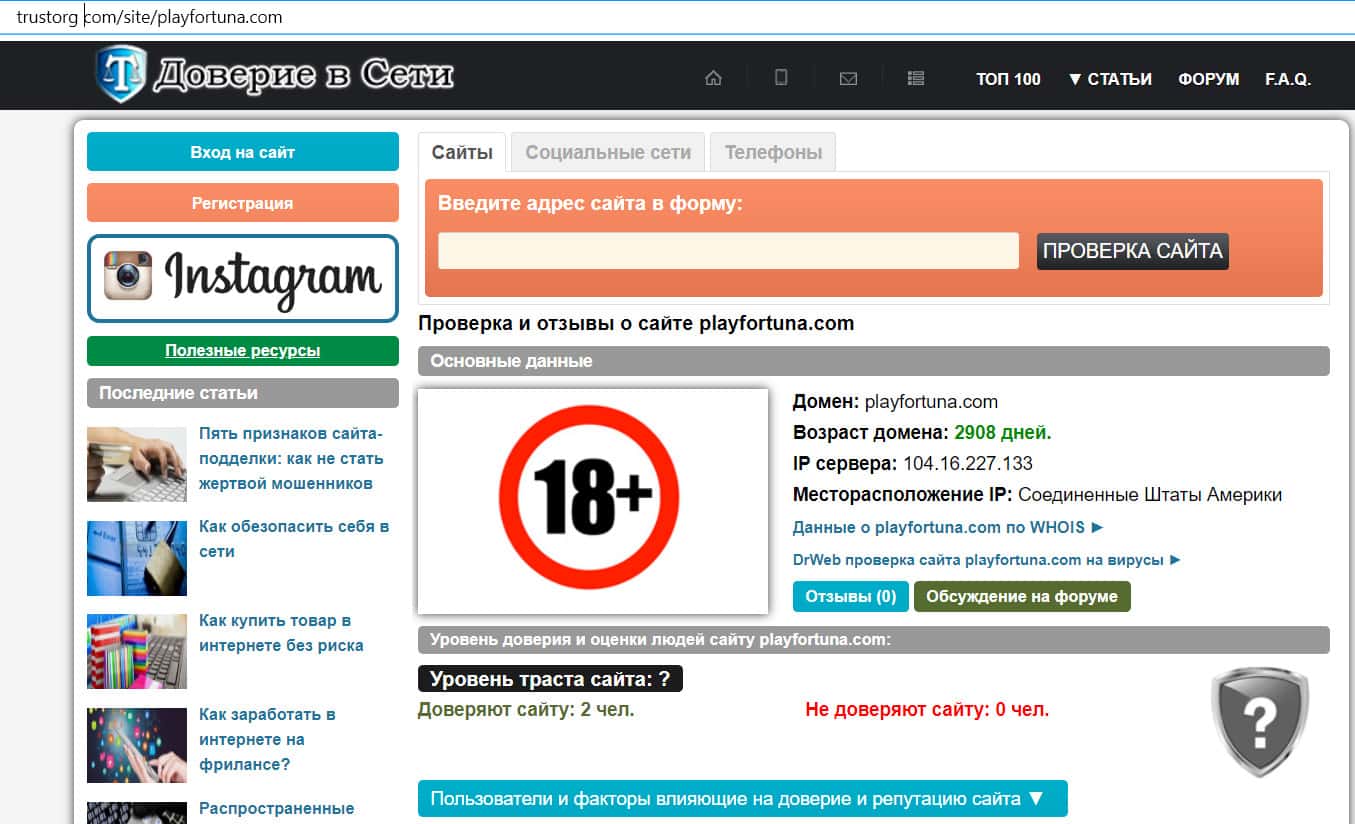Viewport: 1355px width, 824px height.
Task: Go to ФОРУМ in navigation
Action: pyautogui.click(x=1208, y=79)
